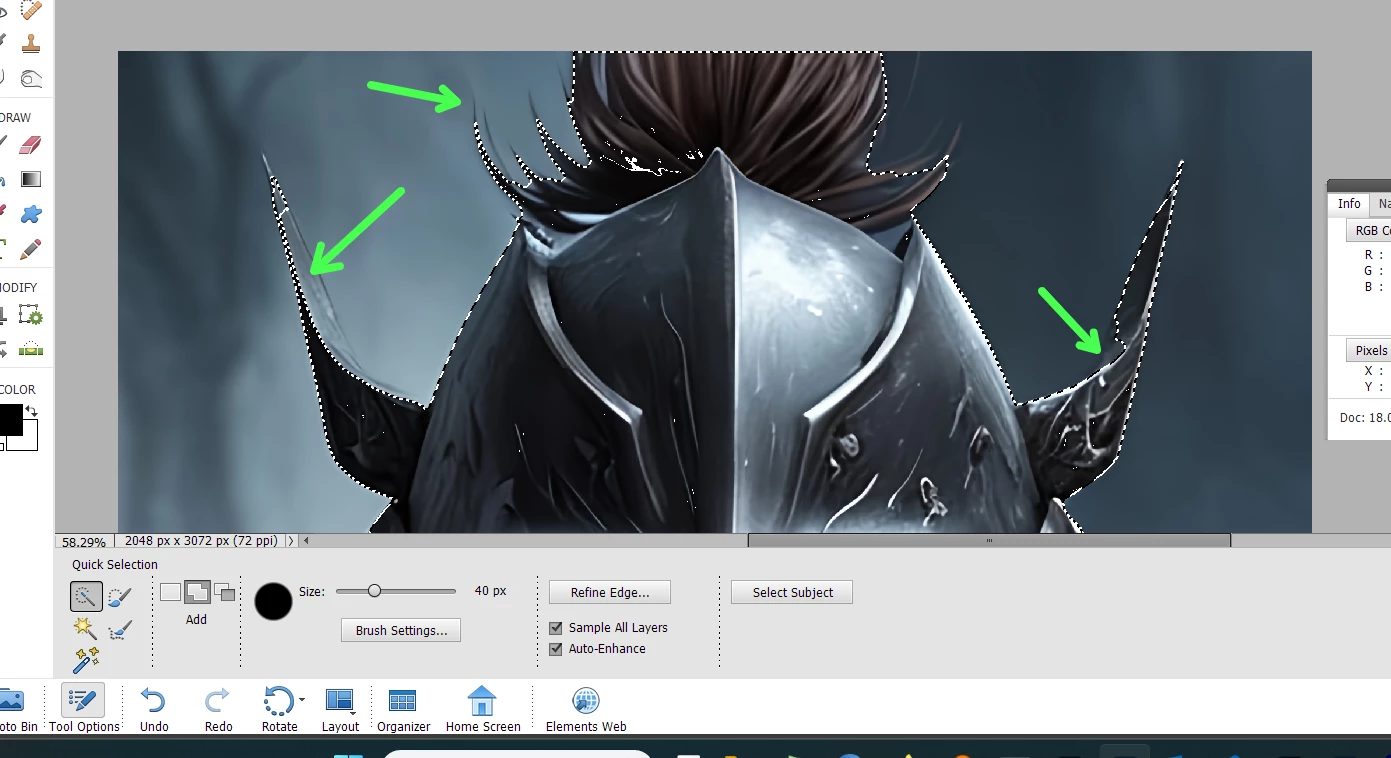Expand the document info status arrow

[x=291, y=541]
